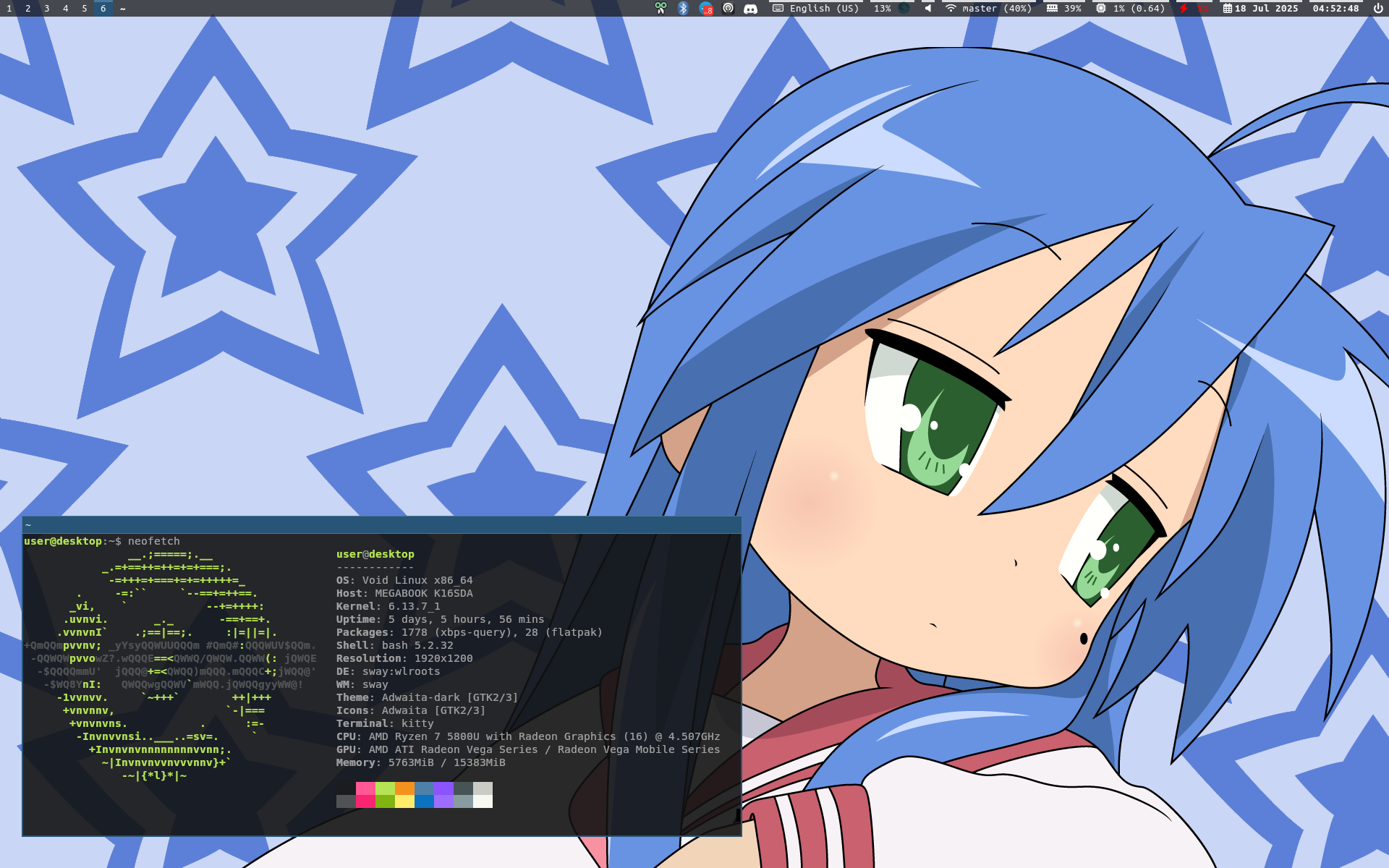The height and width of the screenshot is (868, 1389).
Task: Open the Bluetooth tray icon
Action: pyautogui.click(x=683, y=9)
